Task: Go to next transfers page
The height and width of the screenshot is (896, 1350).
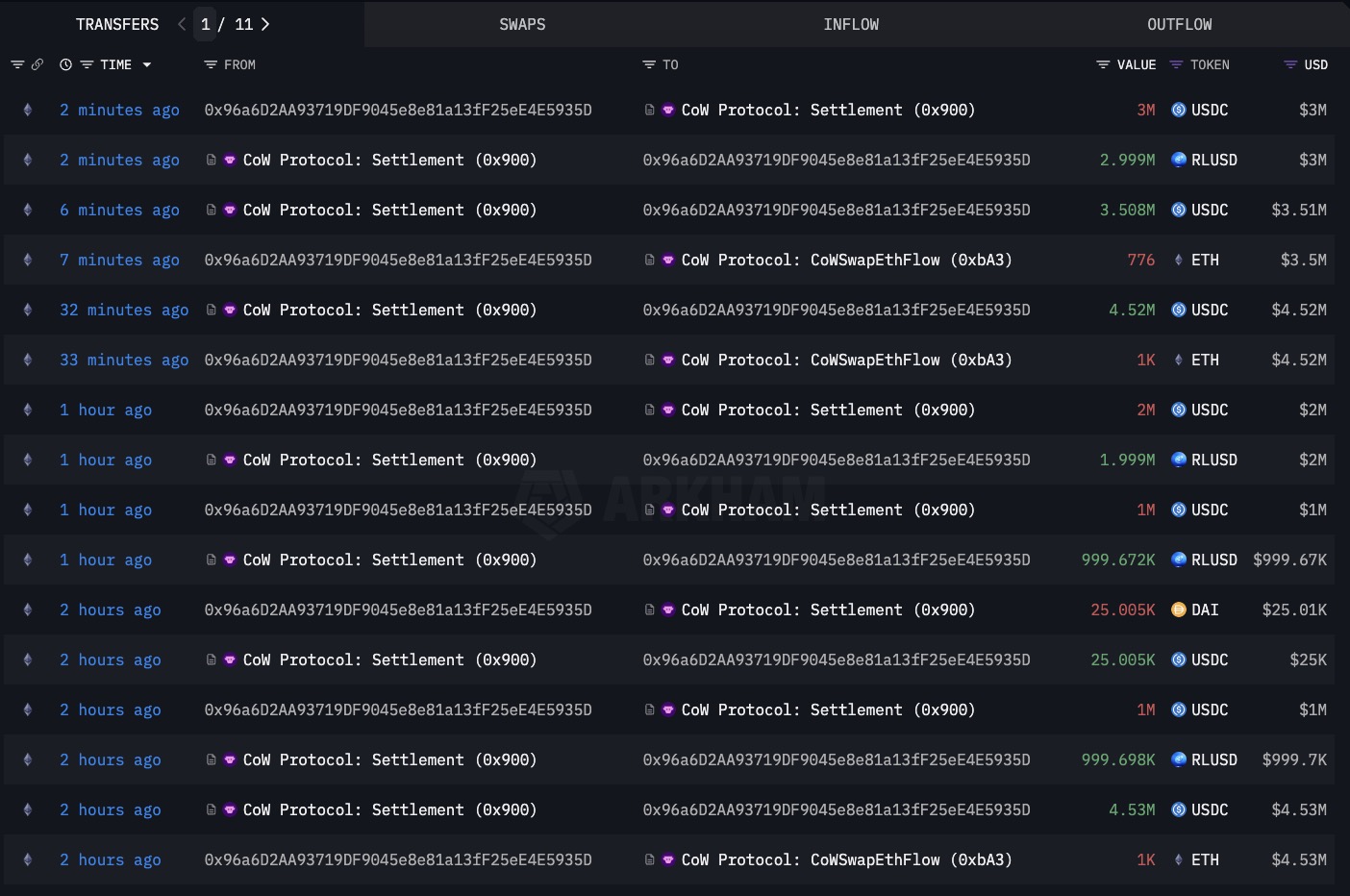Action: [x=266, y=24]
